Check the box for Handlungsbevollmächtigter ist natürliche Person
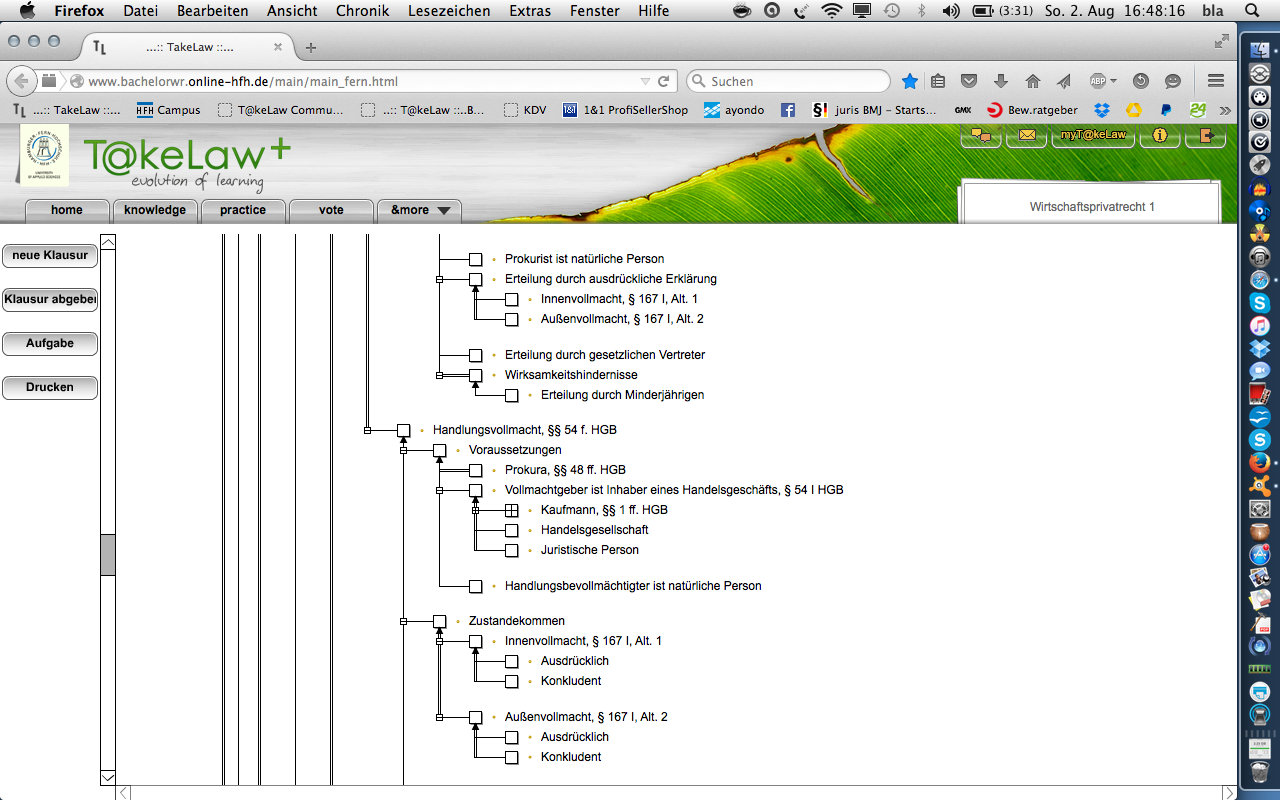The height and width of the screenshot is (800, 1280). click(x=476, y=587)
